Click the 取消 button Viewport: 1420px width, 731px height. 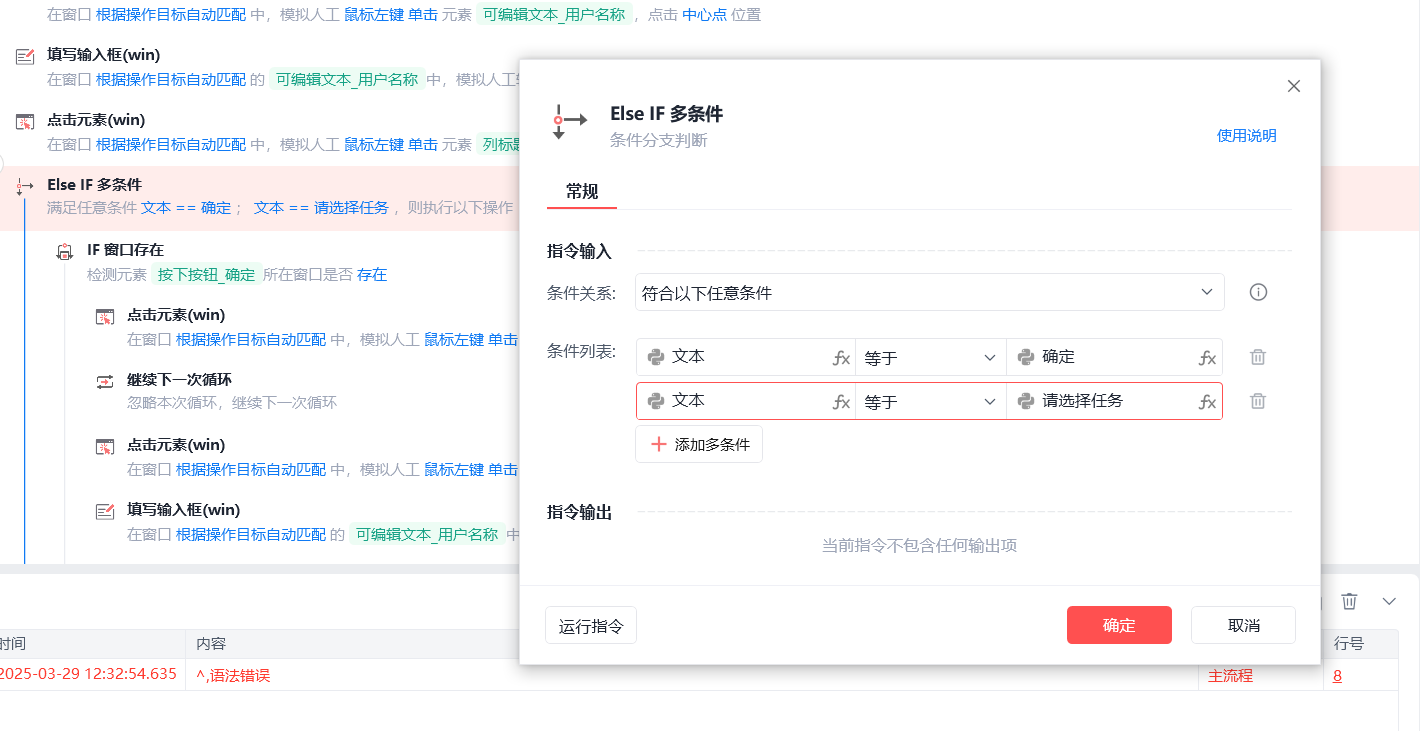1243,625
